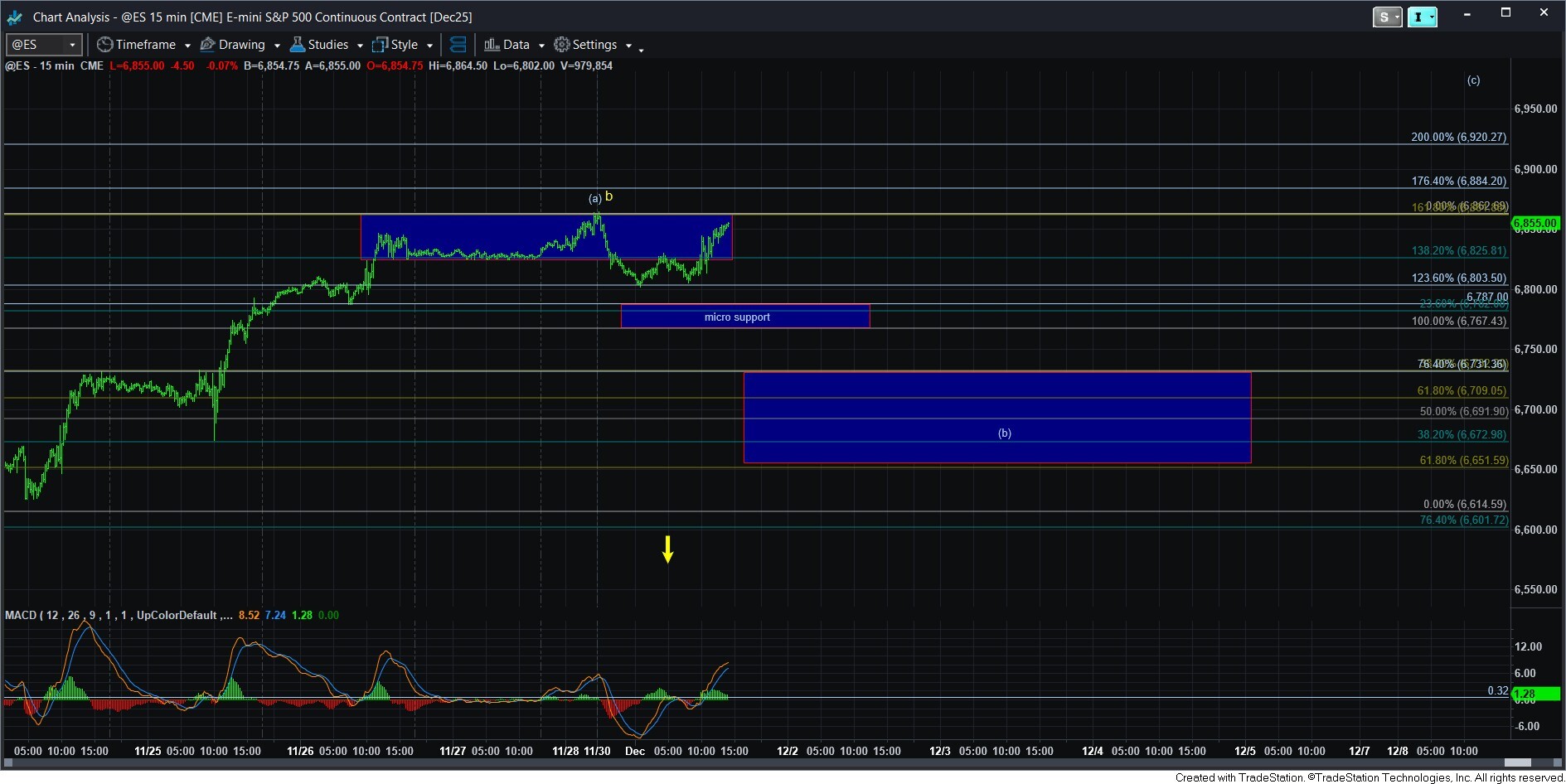Viewport: 1566px width, 784px height.
Task: Click the Studies flask icon
Action: [x=298, y=45]
